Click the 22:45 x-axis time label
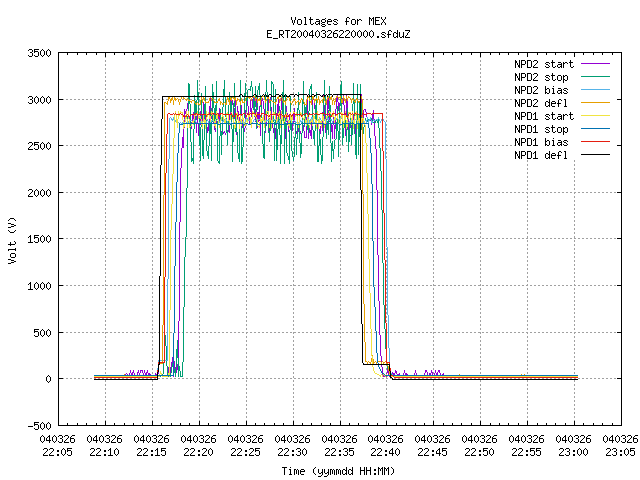 coord(432,453)
